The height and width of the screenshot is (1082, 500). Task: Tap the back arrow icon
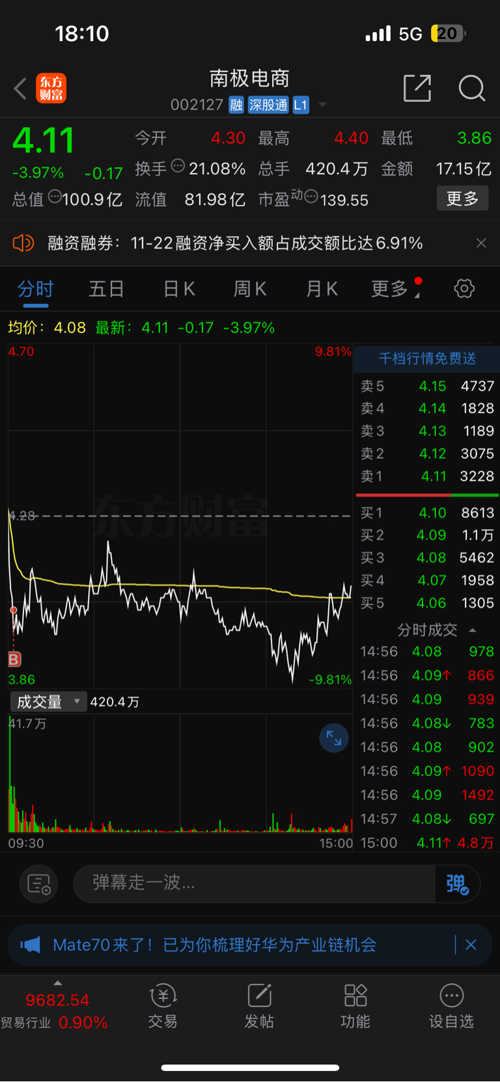[21, 89]
